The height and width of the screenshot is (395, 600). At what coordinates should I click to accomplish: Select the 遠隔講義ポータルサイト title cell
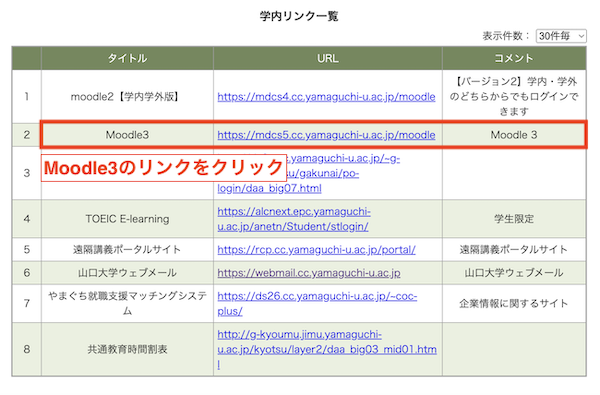(x=127, y=250)
